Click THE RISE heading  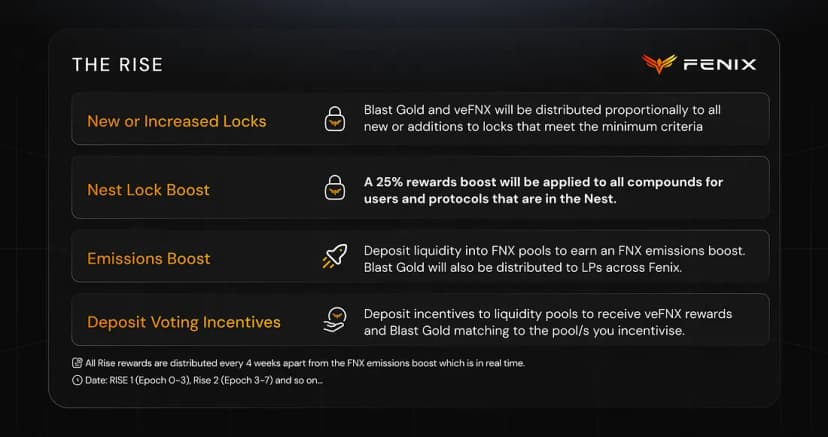point(117,65)
